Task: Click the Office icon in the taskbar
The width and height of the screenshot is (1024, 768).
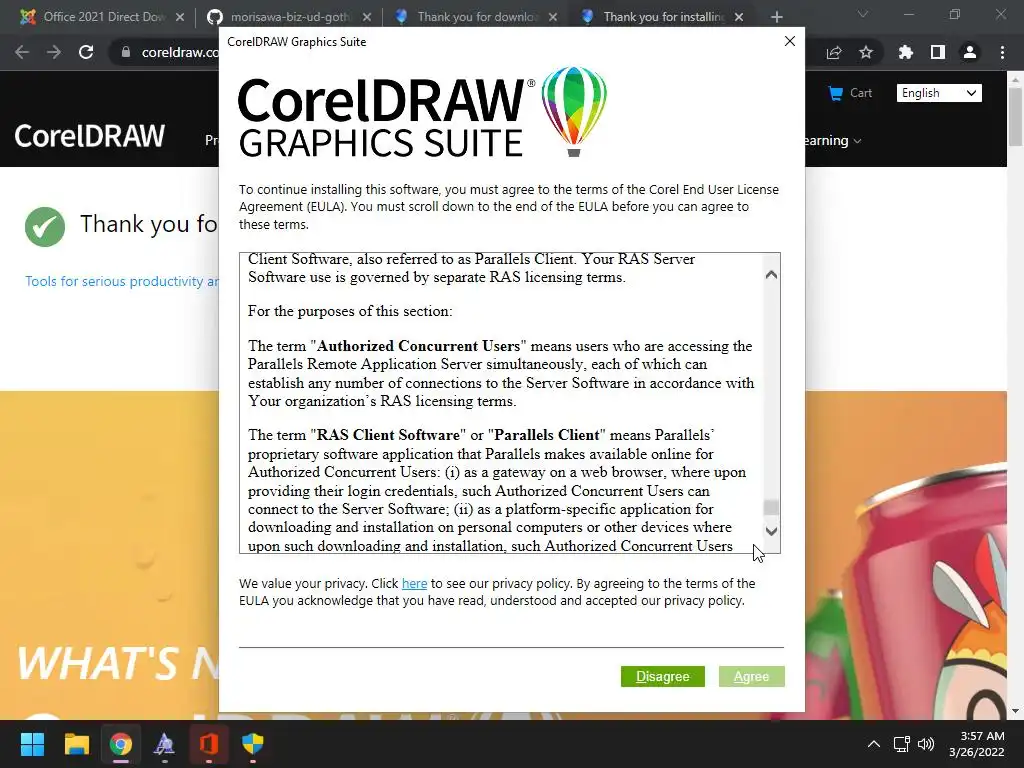Action: [208, 744]
